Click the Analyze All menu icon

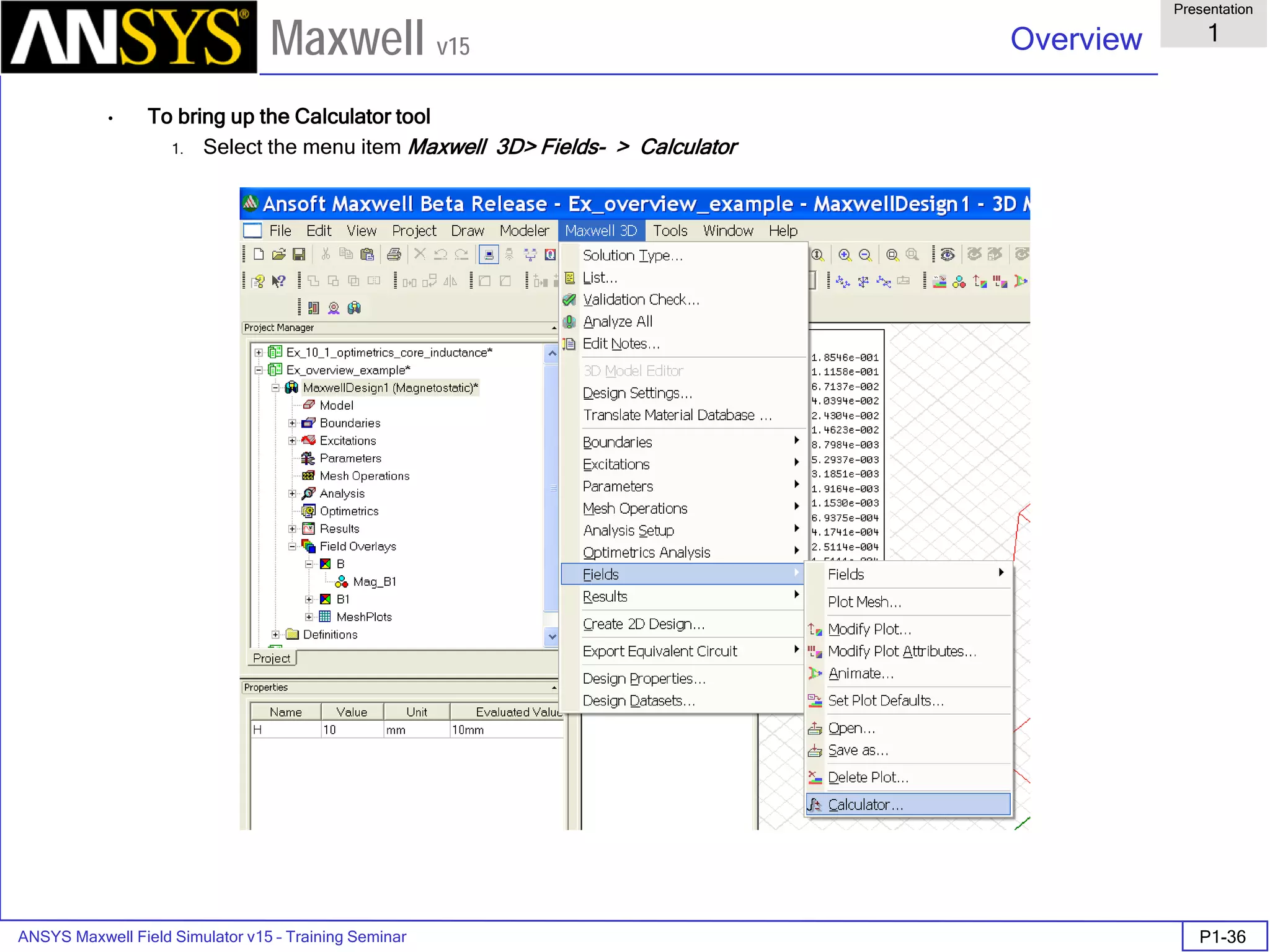coord(569,322)
